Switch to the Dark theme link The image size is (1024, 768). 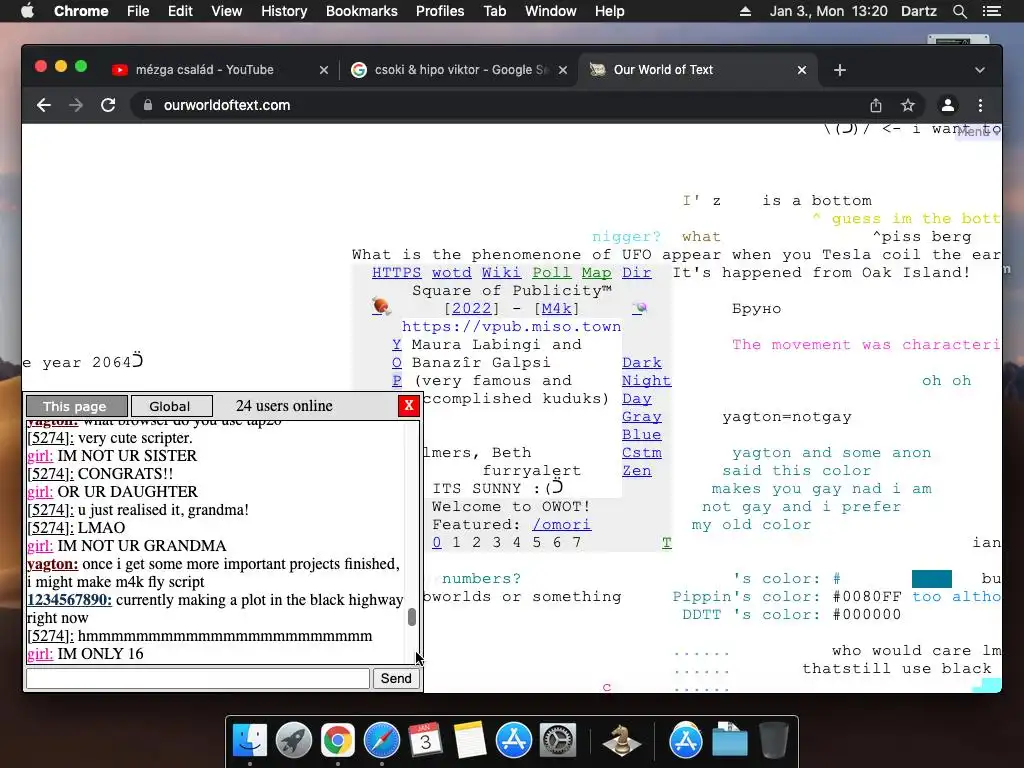point(642,362)
